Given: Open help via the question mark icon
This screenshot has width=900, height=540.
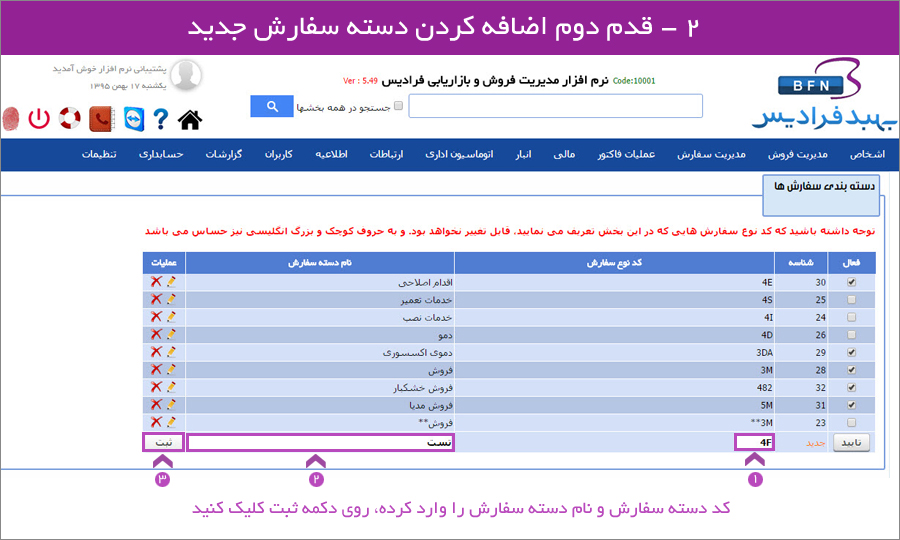Looking at the screenshot, I should click(x=161, y=119).
